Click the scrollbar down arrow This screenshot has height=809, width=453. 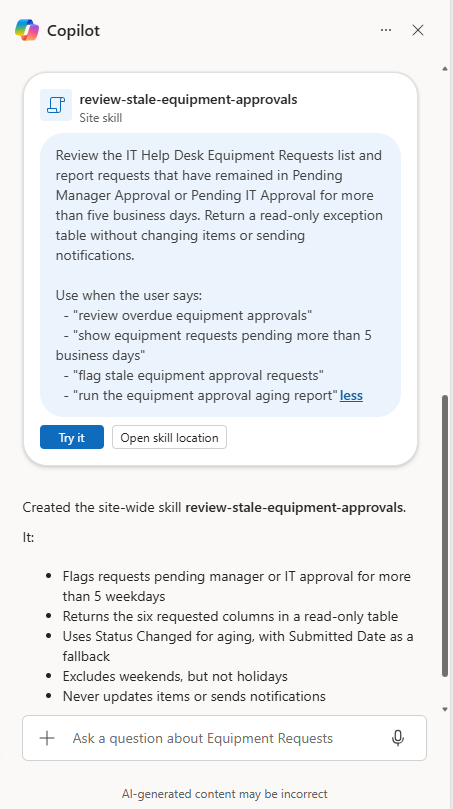coord(445,709)
